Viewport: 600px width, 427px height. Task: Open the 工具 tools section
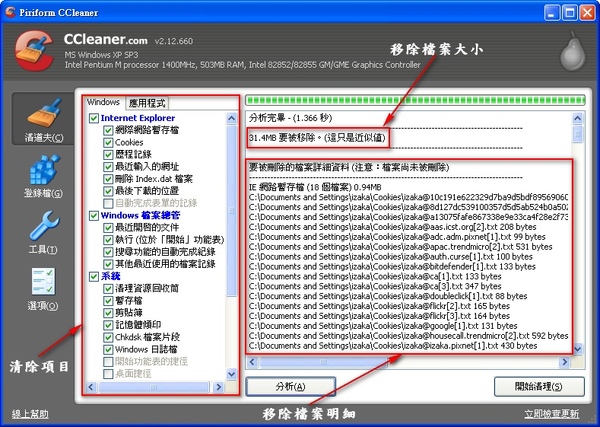point(43,233)
